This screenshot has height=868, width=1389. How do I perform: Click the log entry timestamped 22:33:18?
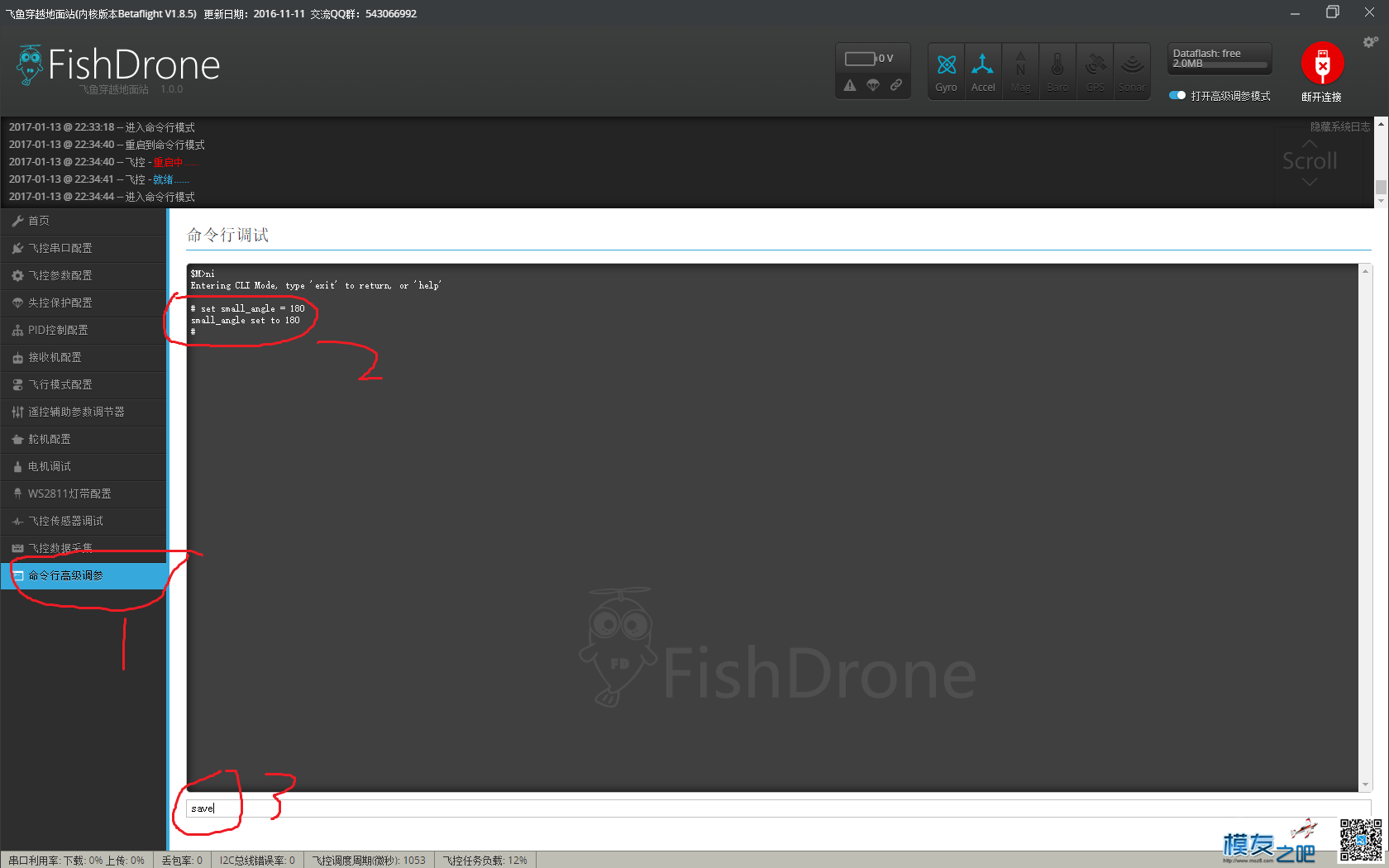tap(102, 127)
